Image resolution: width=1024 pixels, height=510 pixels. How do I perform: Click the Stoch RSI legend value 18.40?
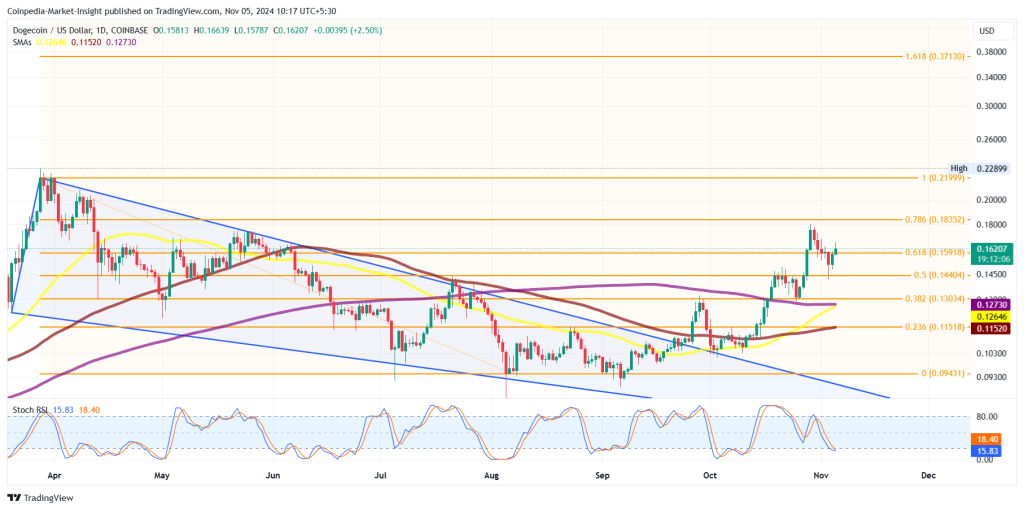pos(88,409)
